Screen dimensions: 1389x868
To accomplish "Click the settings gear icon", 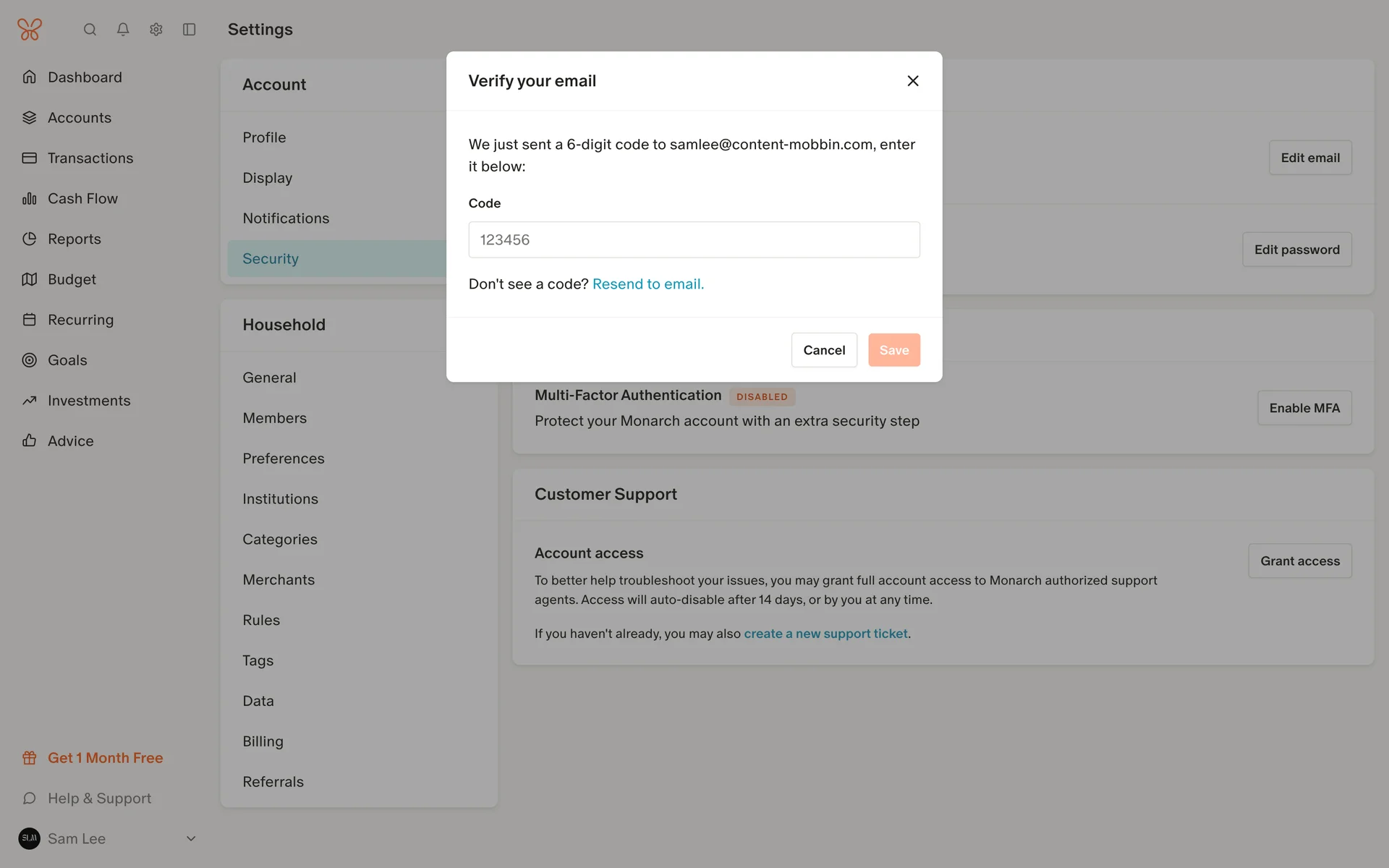I will pos(156,30).
